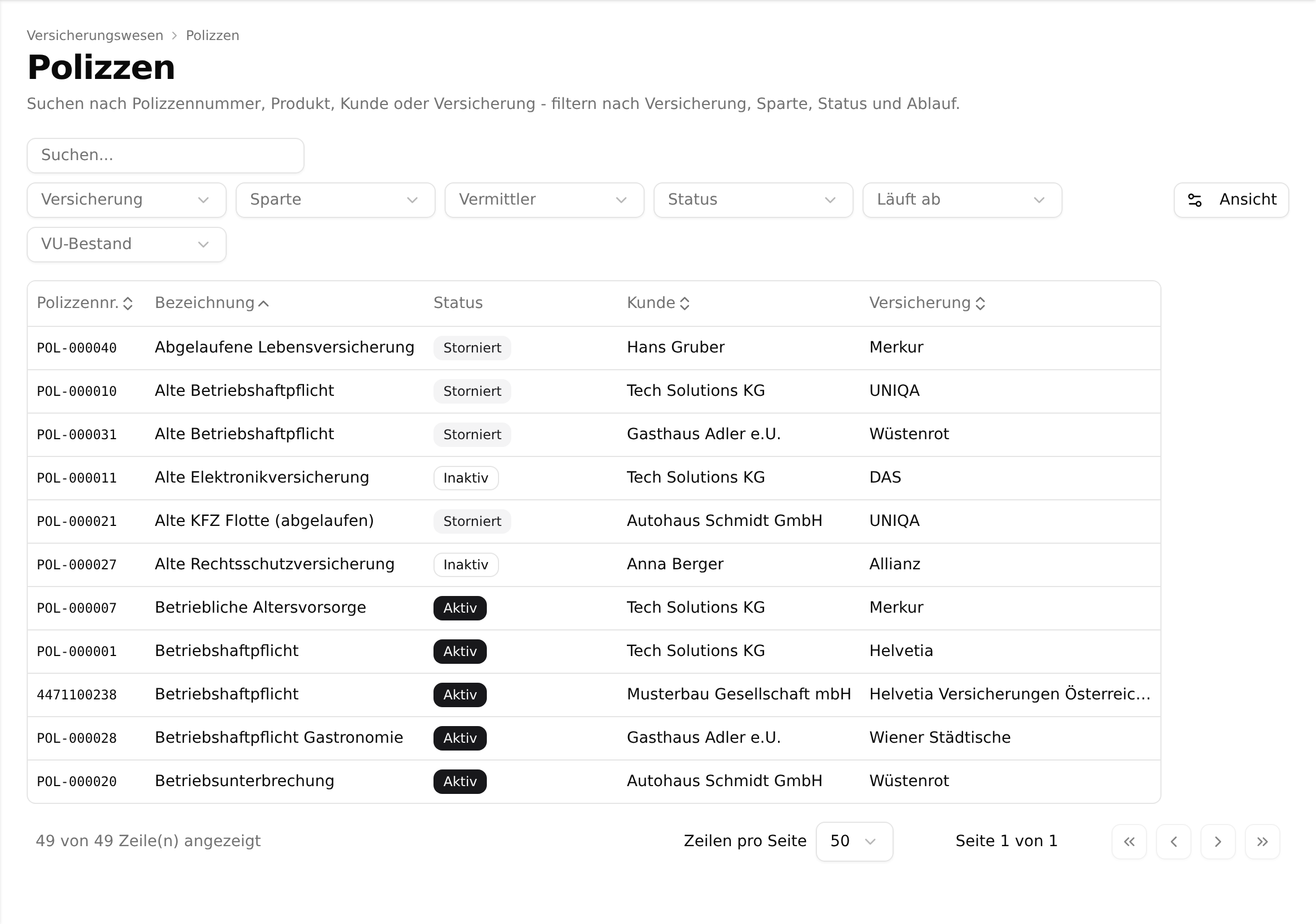Click Aktiv badge of POL-000007
Viewport: 1316px width, 924px height.
(460, 608)
